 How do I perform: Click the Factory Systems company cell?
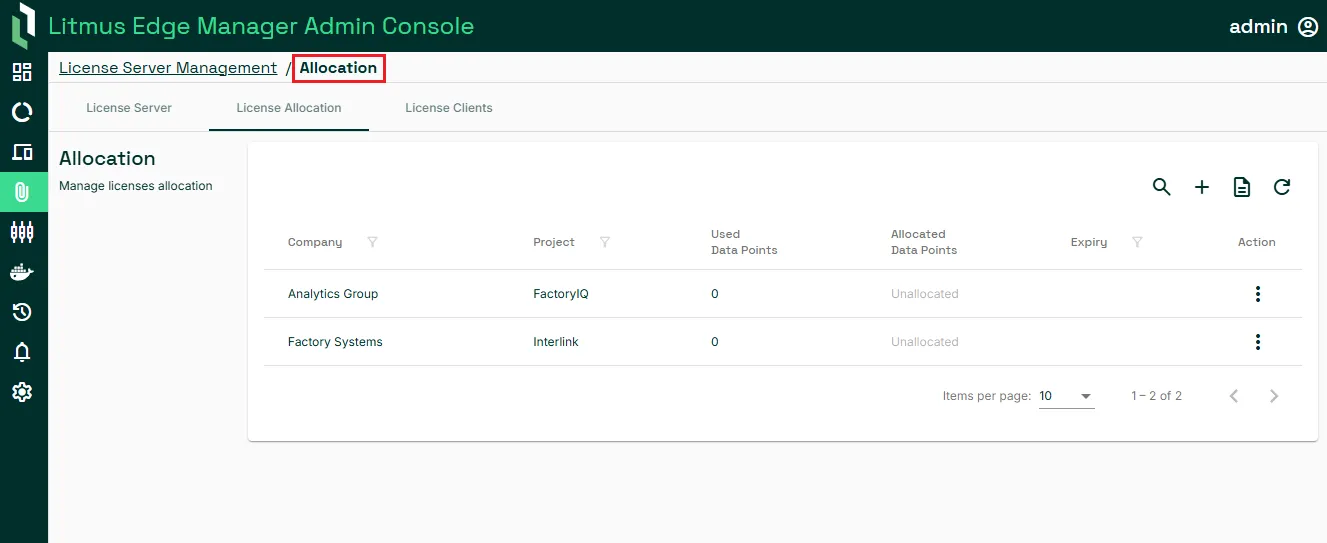point(335,342)
